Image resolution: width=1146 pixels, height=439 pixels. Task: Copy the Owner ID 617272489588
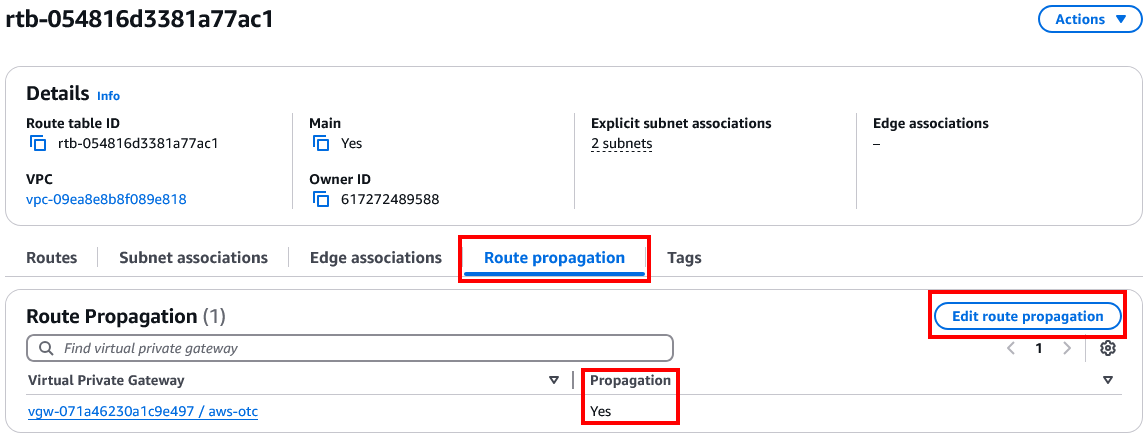click(x=321, y=200)
